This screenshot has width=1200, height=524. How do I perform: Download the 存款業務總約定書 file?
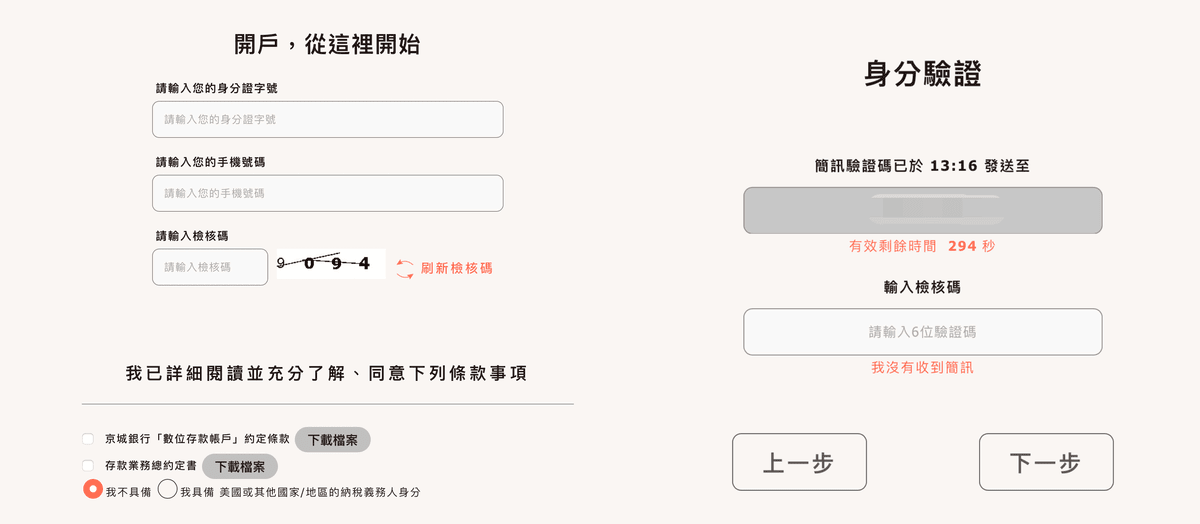click(240, 467)
